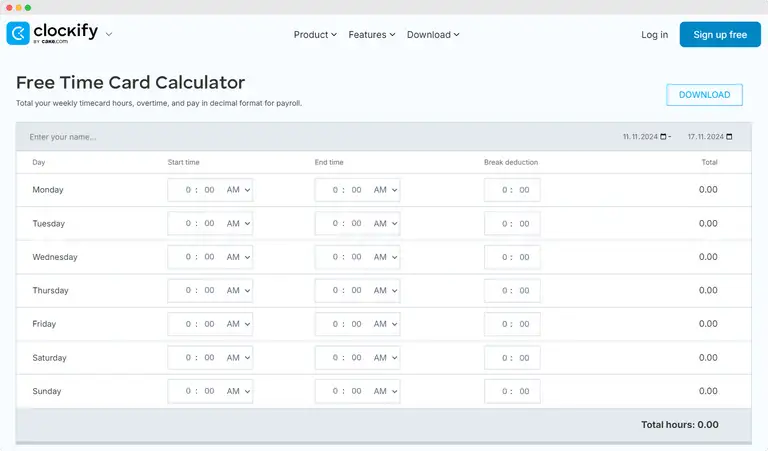Open Thursday start time AM/PM dropdown
Screen dimensions: 768x451
click(x=239, y=290)
